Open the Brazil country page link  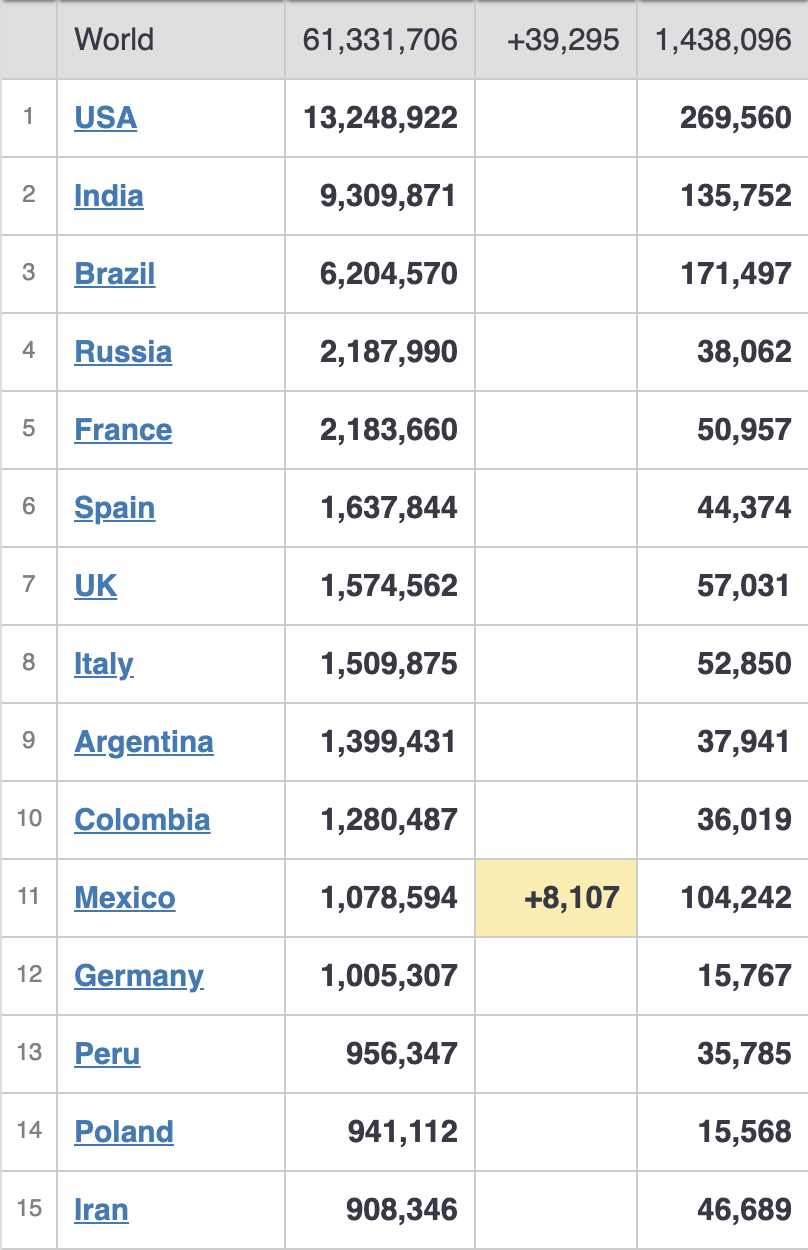pyautogui.click(x=114, y=274)
